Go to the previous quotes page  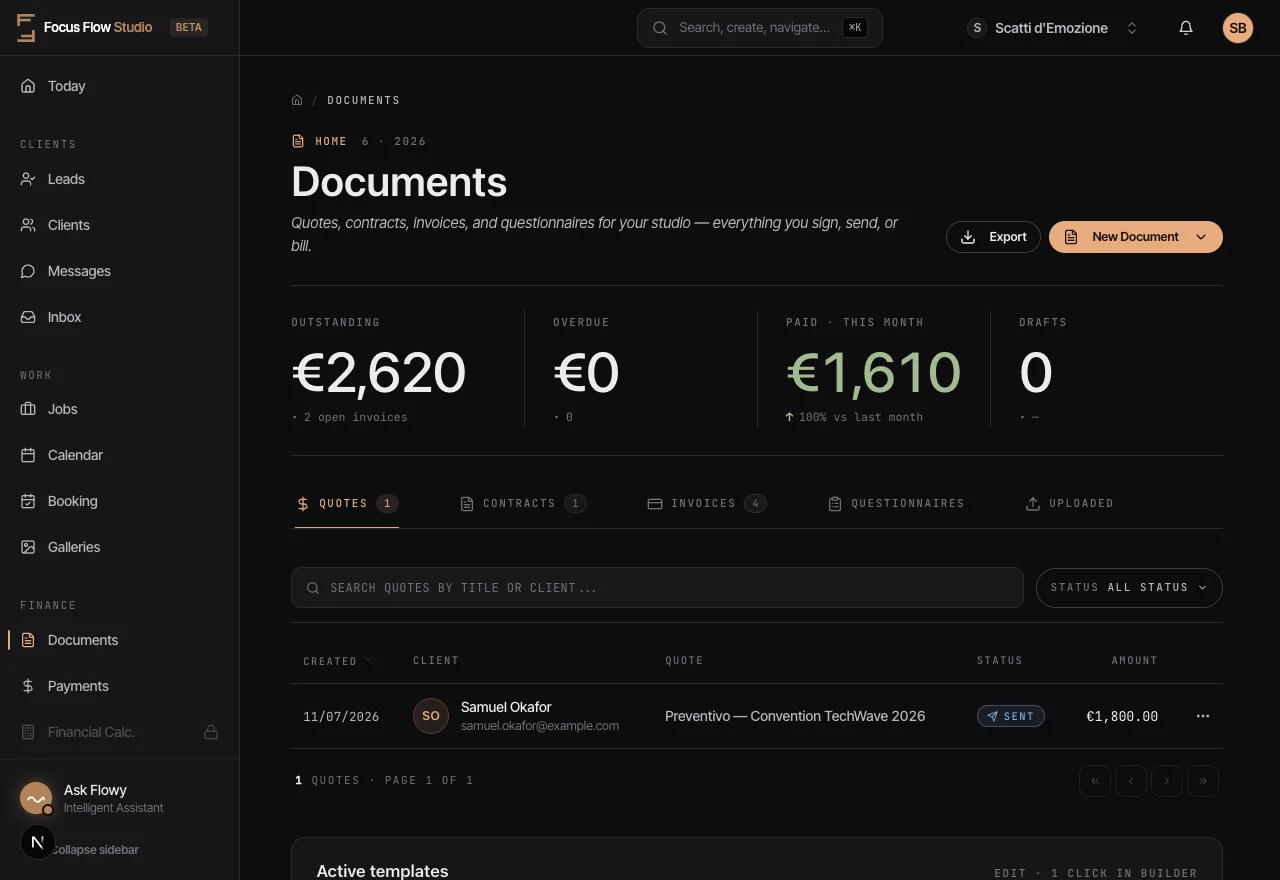[1131, 781]
